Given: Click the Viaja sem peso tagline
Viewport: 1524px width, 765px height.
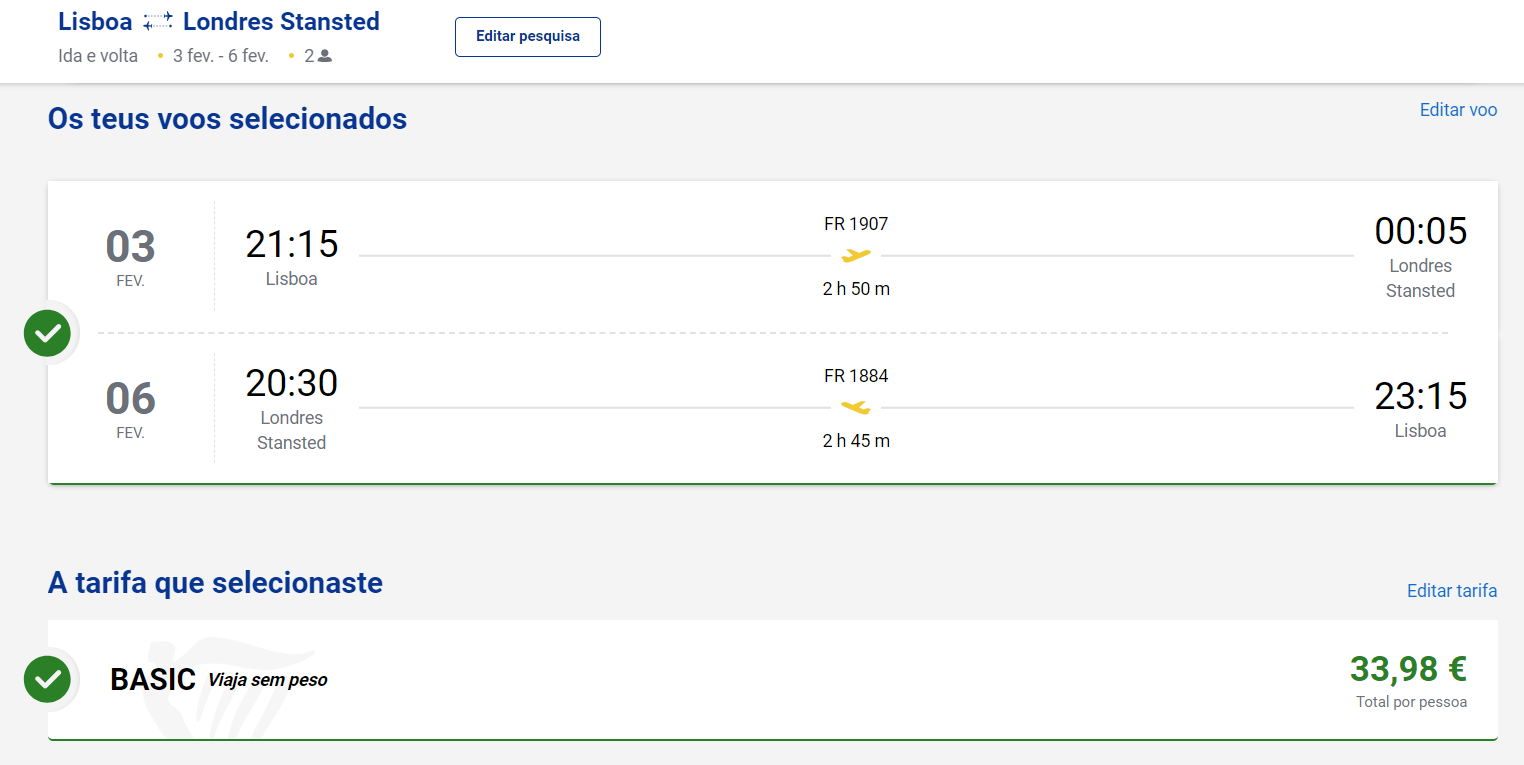Looking at the screenshot, I should pyautogui.click(x=268, y=680).
